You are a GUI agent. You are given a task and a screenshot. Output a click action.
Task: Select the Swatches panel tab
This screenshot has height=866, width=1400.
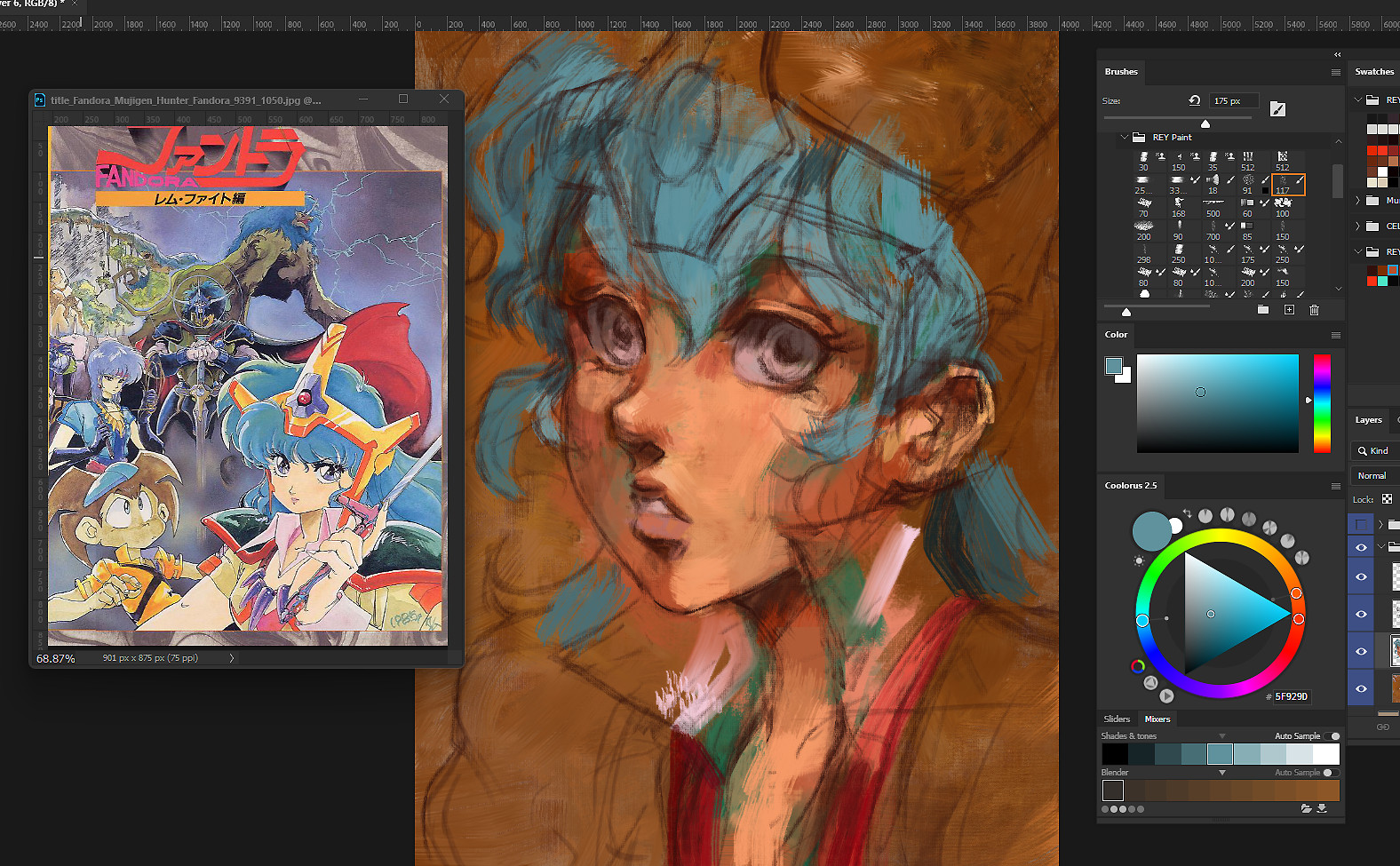pos(1374,72)
